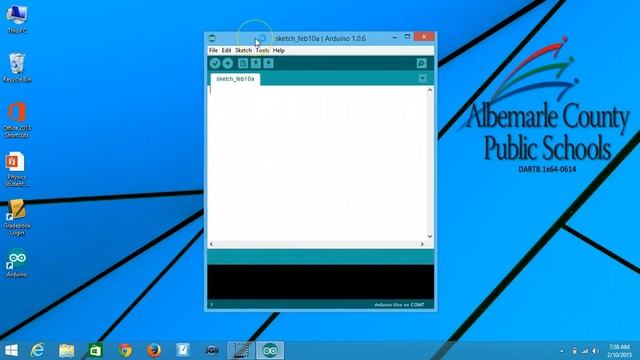The image size is (640, 360).
Task: Open the Windows Start button
Action: pos(11,350)
